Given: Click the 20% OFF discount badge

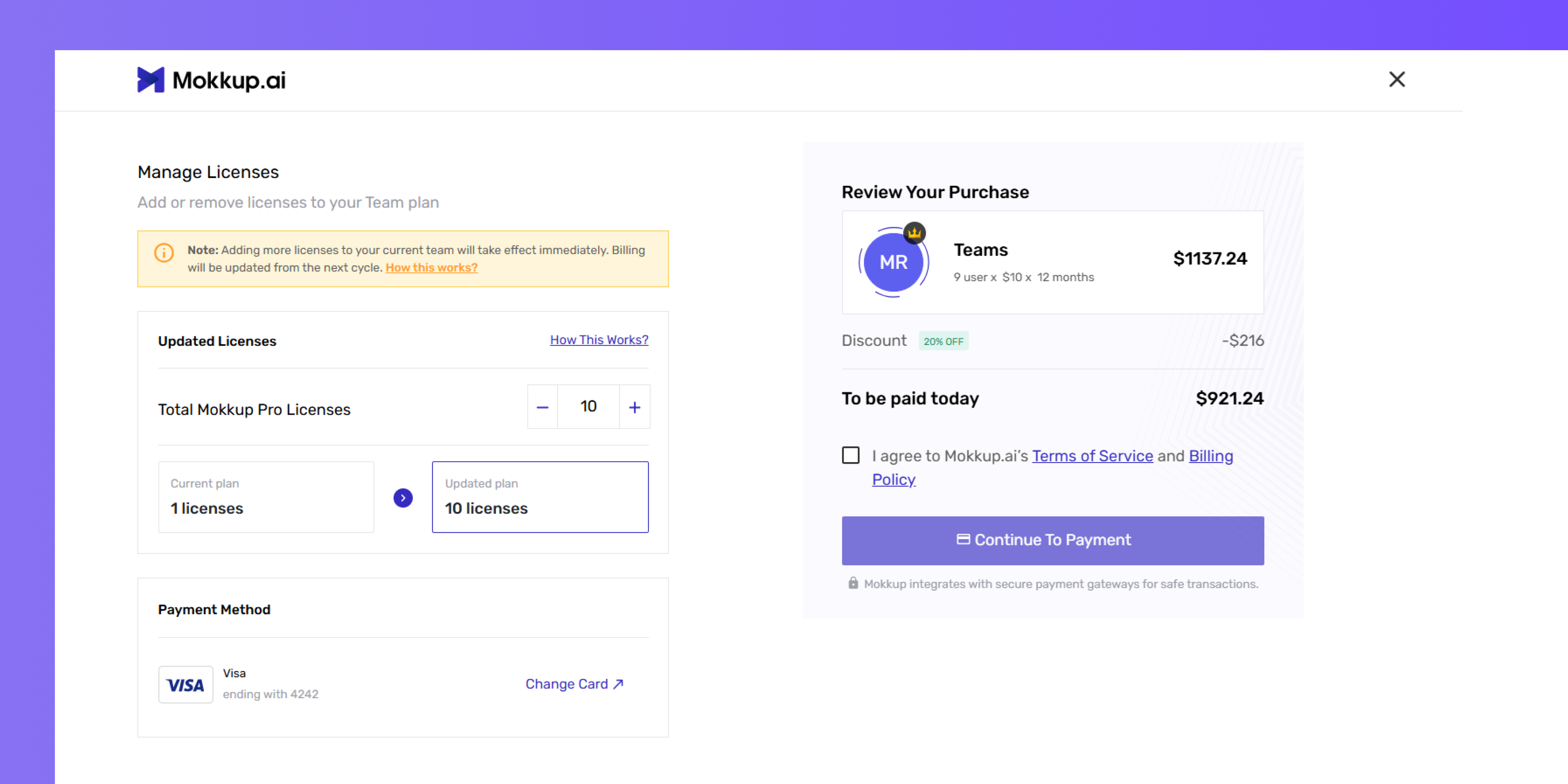Looking at the screenshot, I should 944,341.
